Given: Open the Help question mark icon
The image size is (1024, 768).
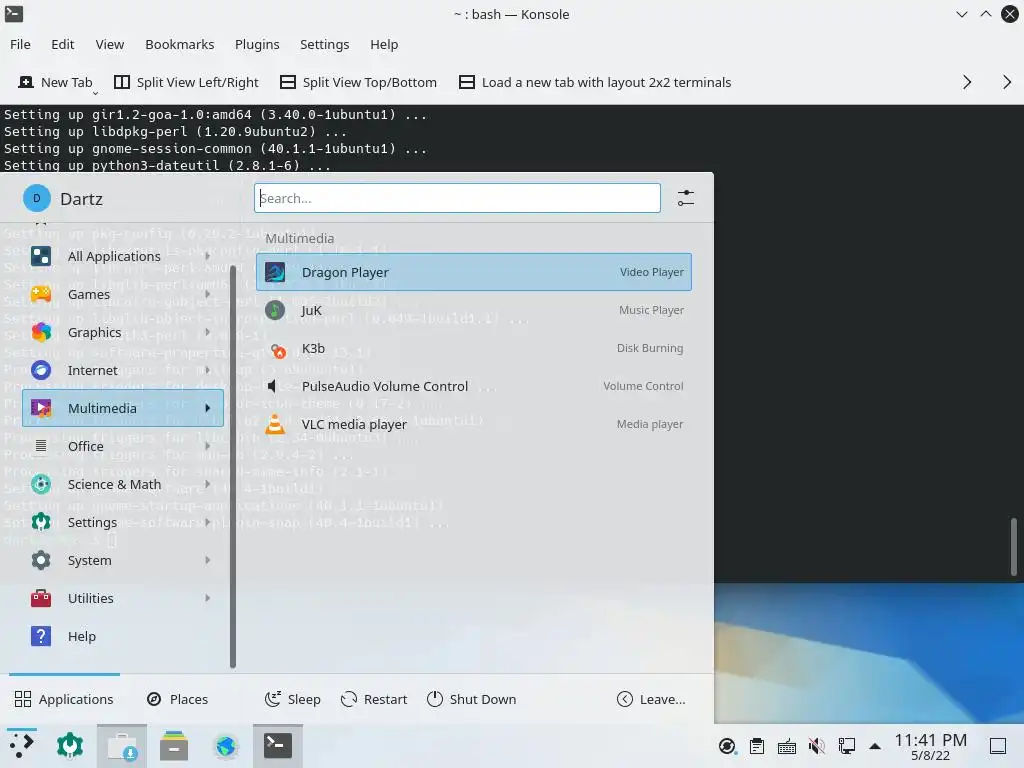Looking at the screenshot, I should 41,636.
